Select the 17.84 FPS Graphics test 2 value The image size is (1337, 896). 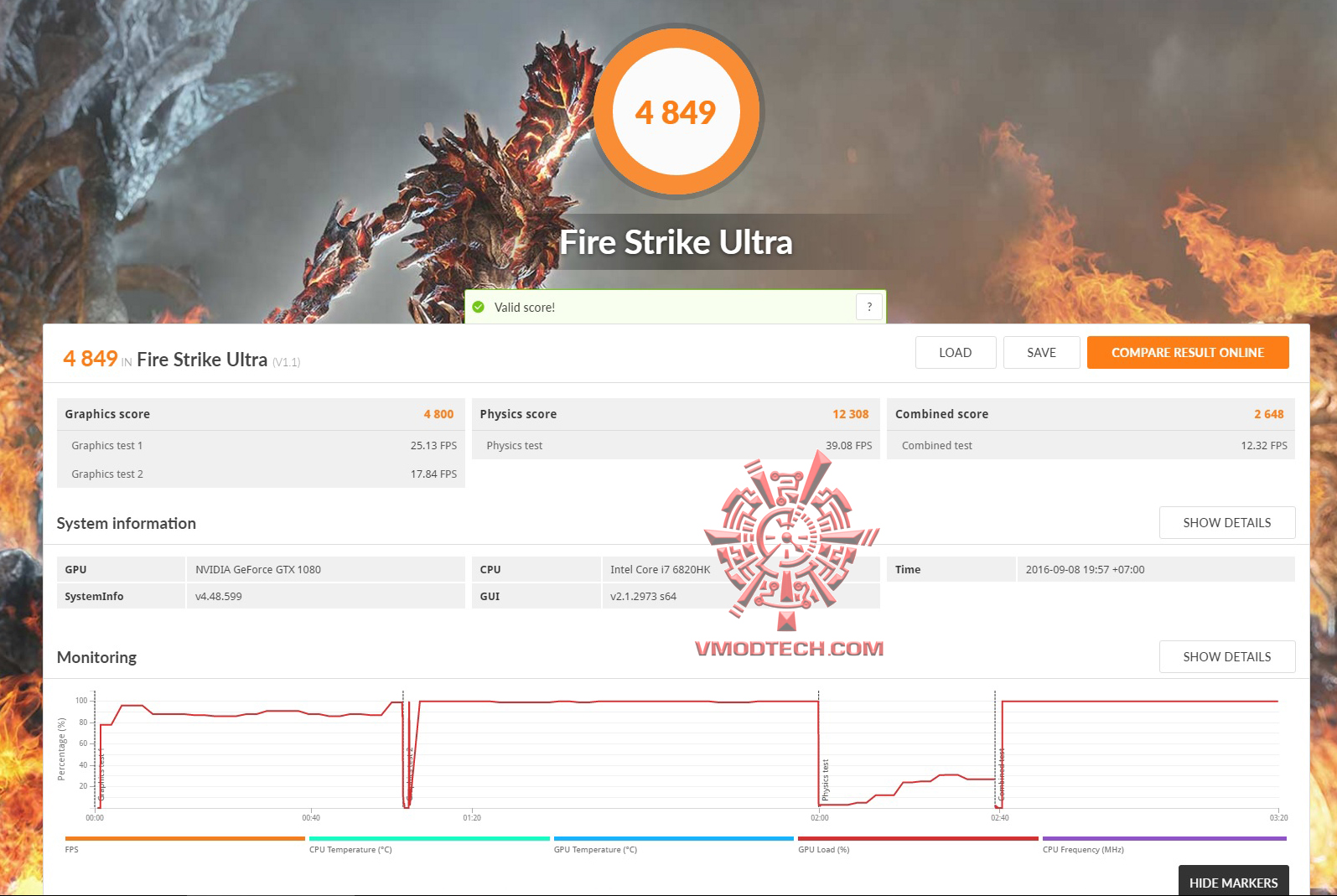433,474
